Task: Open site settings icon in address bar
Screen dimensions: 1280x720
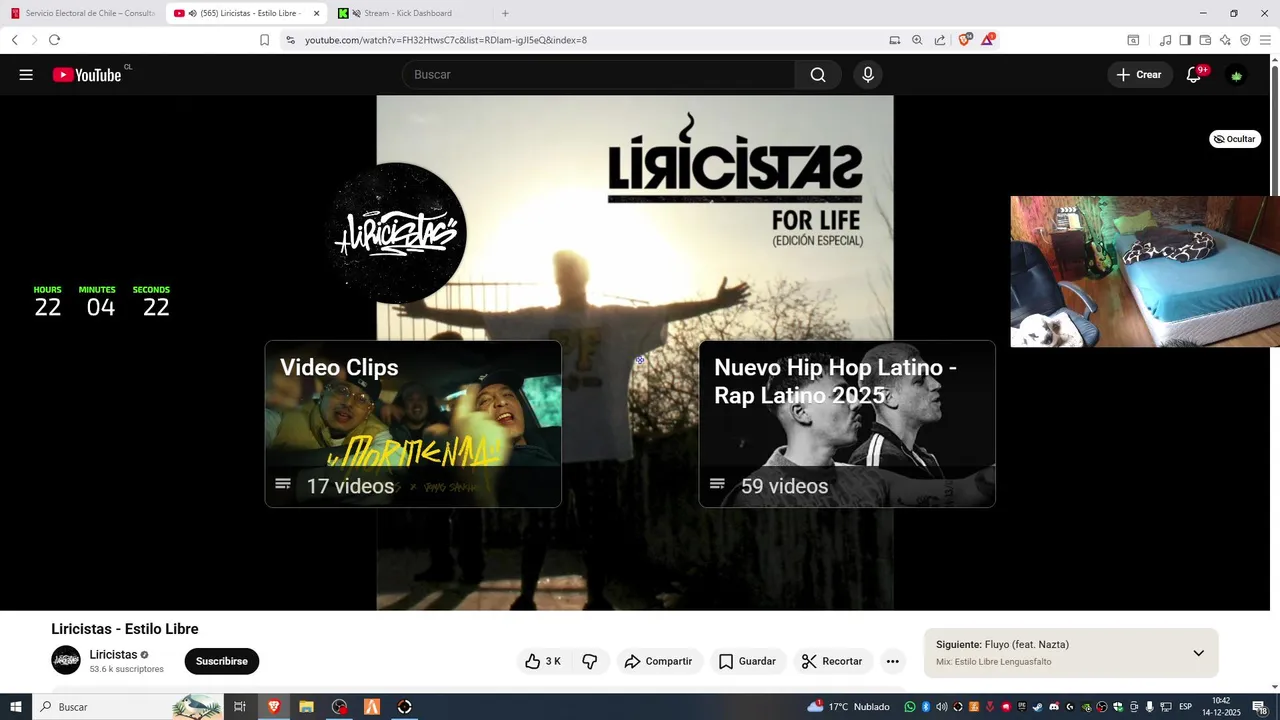Action: pyautogui.click(x=290, y=40)
